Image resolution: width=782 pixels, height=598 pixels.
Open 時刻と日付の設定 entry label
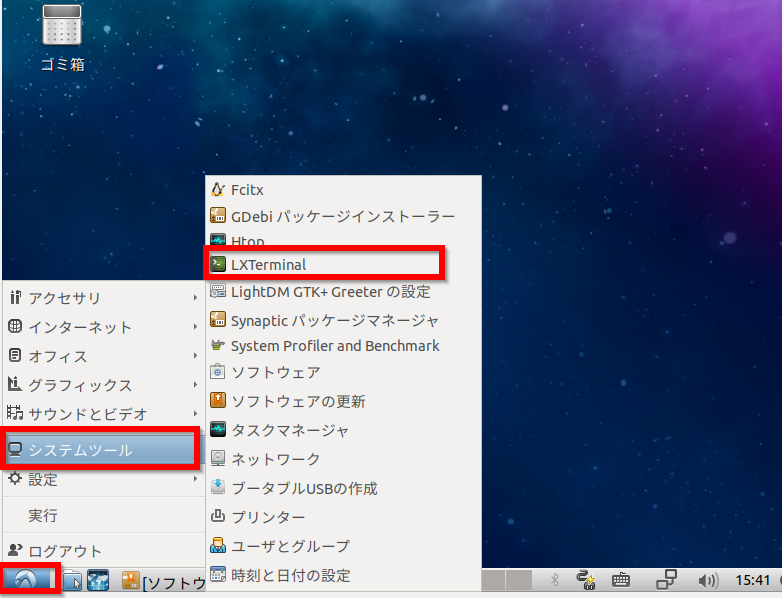291,575
